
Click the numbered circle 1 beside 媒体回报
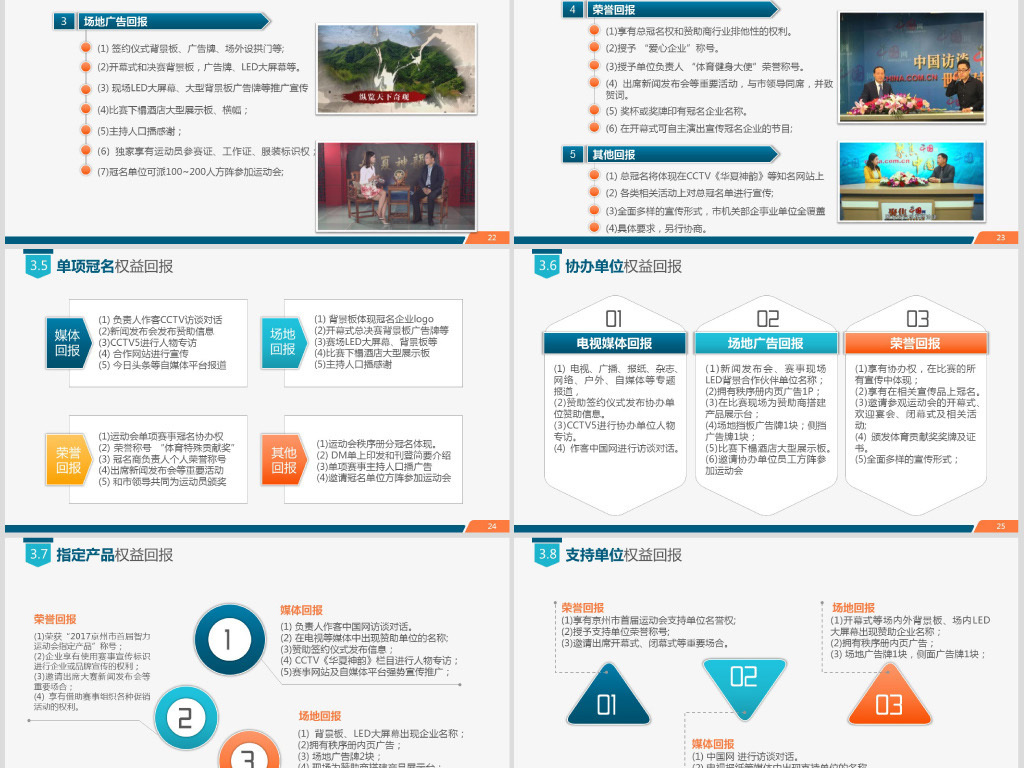pyautogui.click(x=229, y=640)
